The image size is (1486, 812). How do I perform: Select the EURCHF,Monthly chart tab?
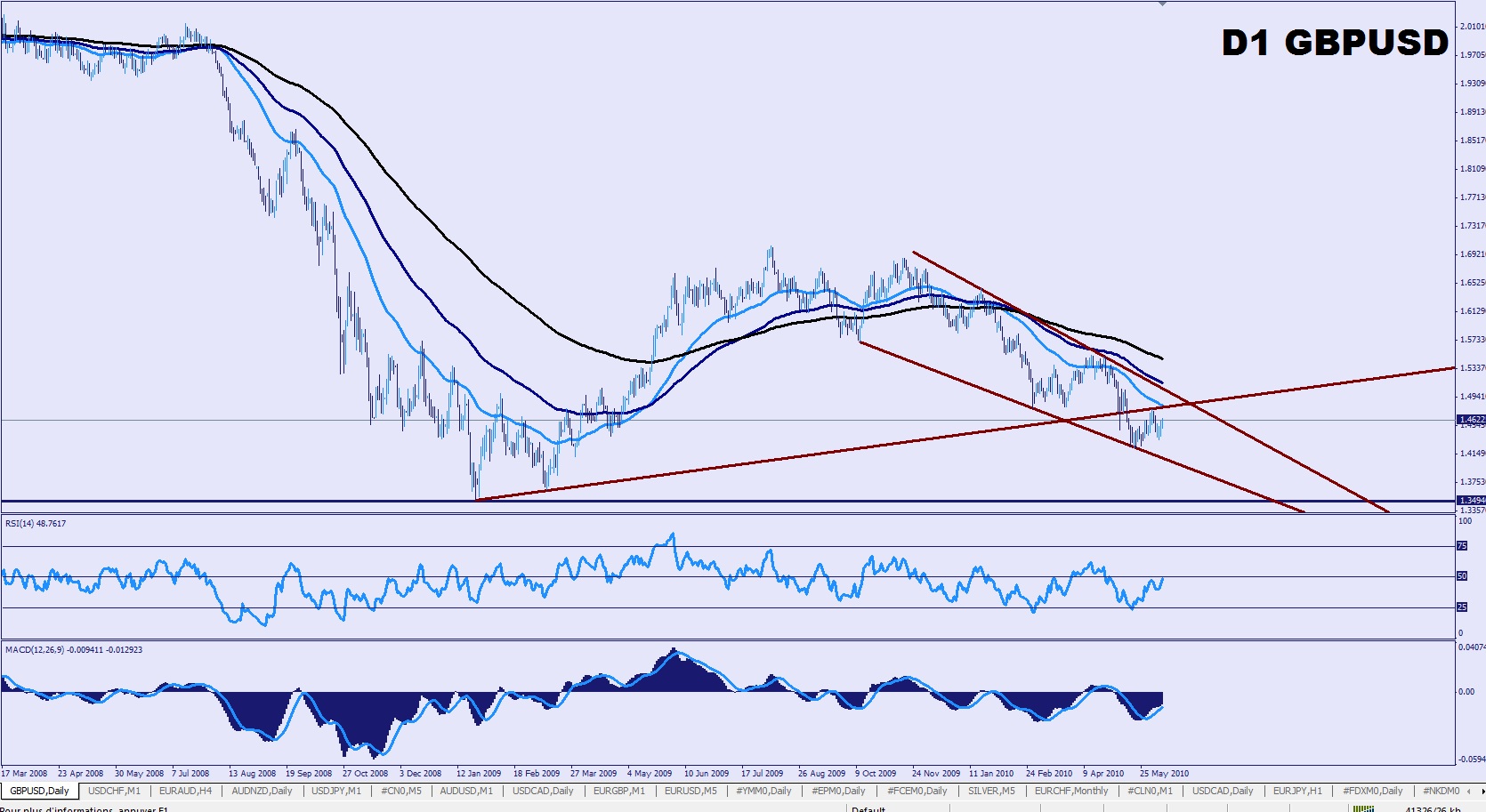click(x=1071, y=791)
